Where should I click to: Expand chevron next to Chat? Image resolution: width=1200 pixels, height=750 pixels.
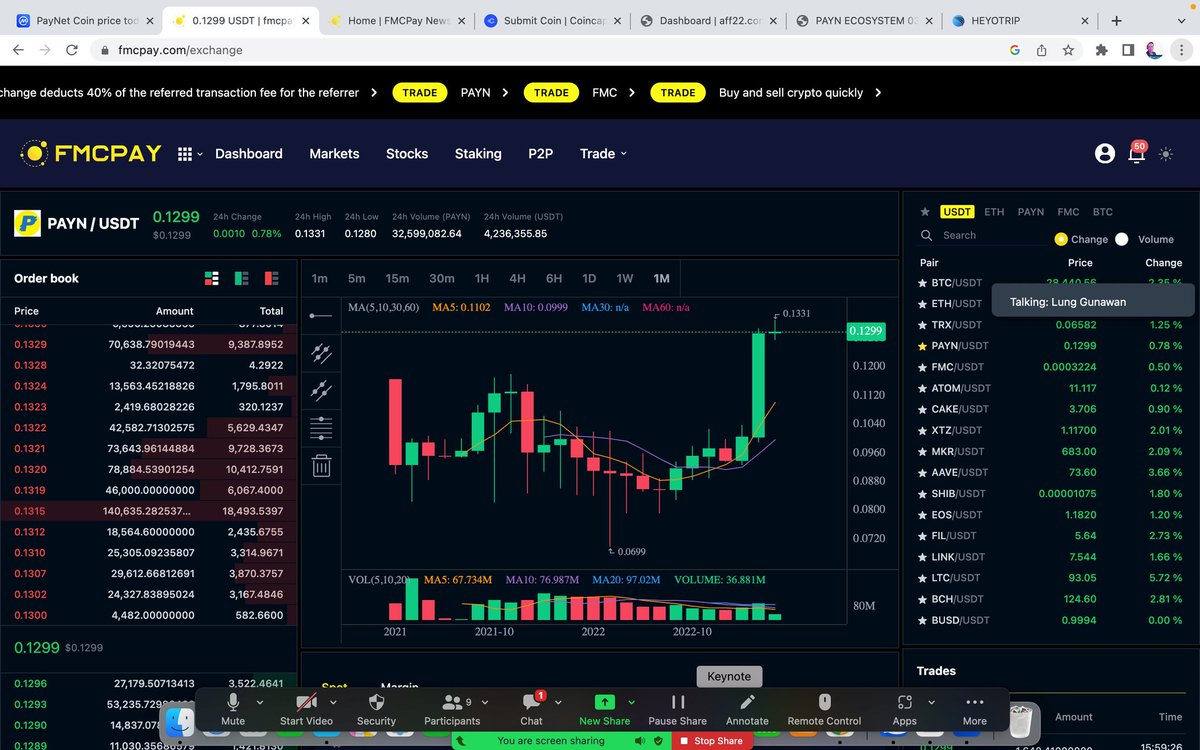pyautogui.click(x=558, y=702)
